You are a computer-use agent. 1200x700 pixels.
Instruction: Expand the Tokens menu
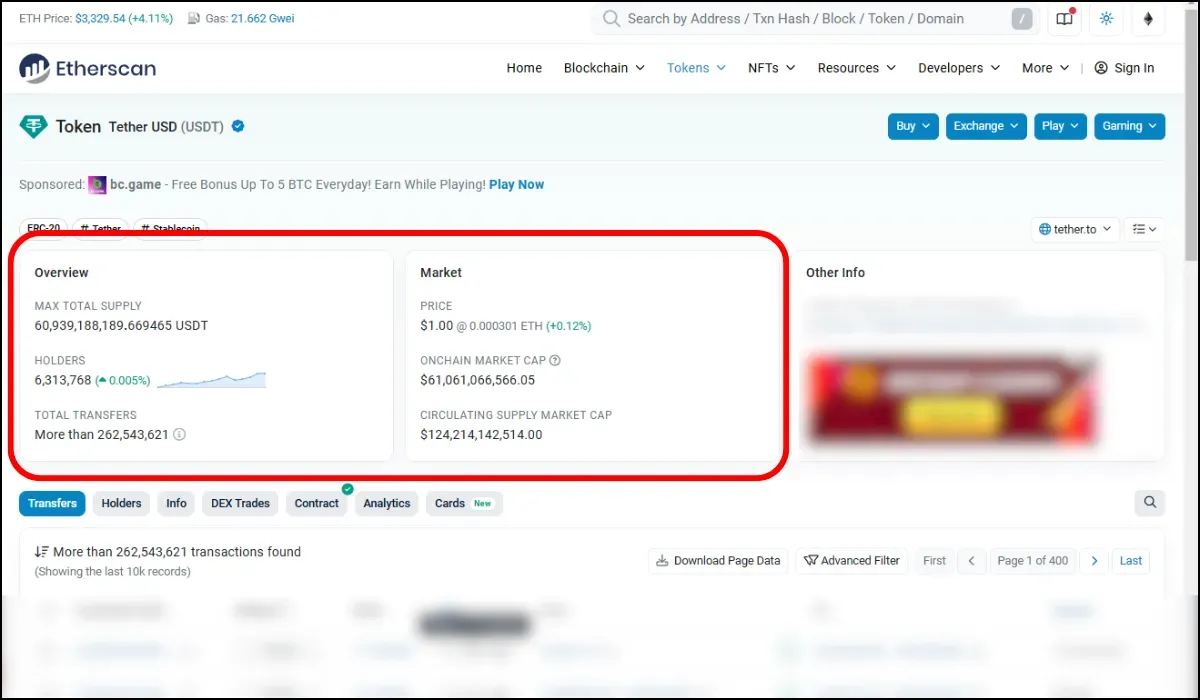click(696, 68)
